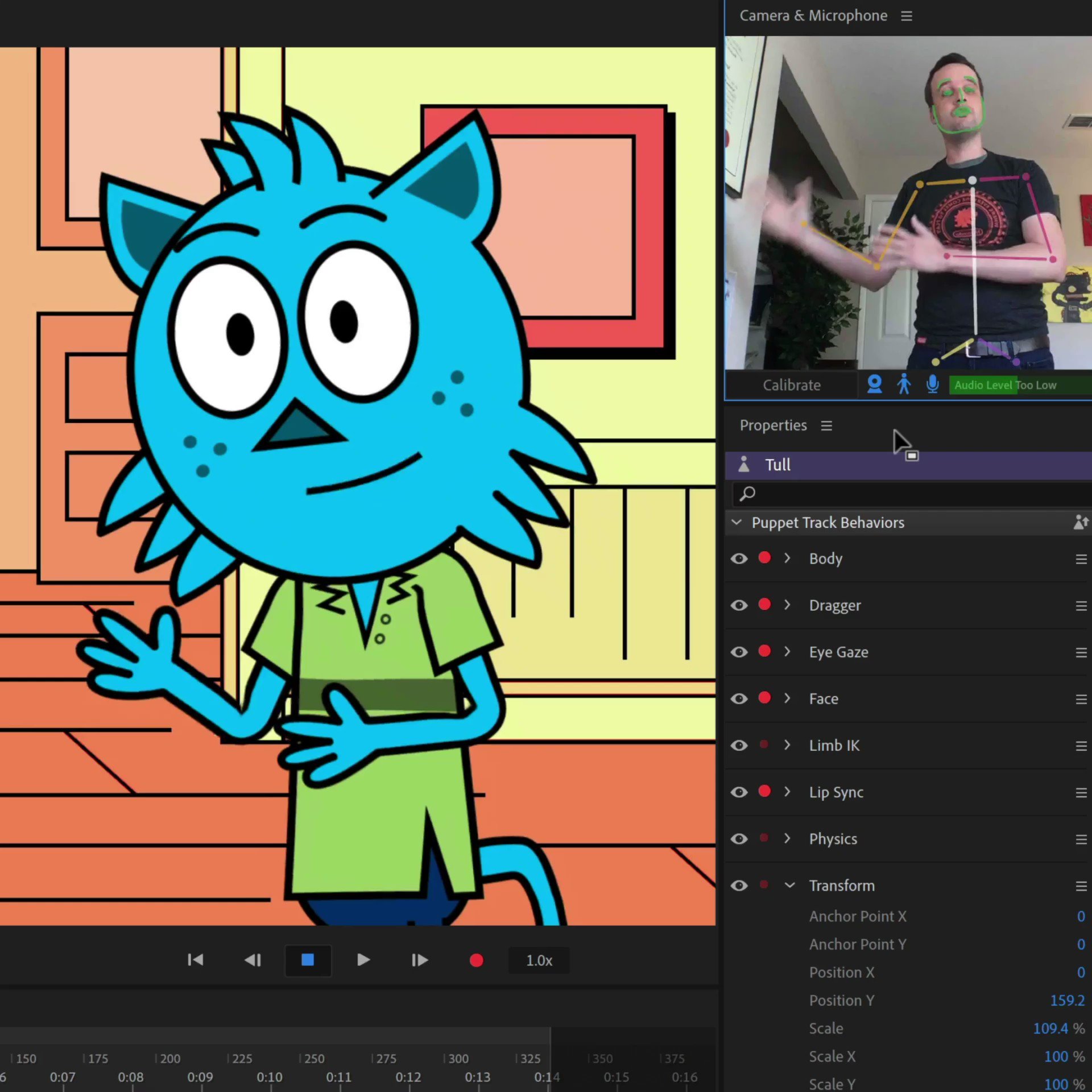Viewport: 1092px width, 1092px height.
Task: Disarm Body behavior record dot
Action: click(x=764, y=557)
